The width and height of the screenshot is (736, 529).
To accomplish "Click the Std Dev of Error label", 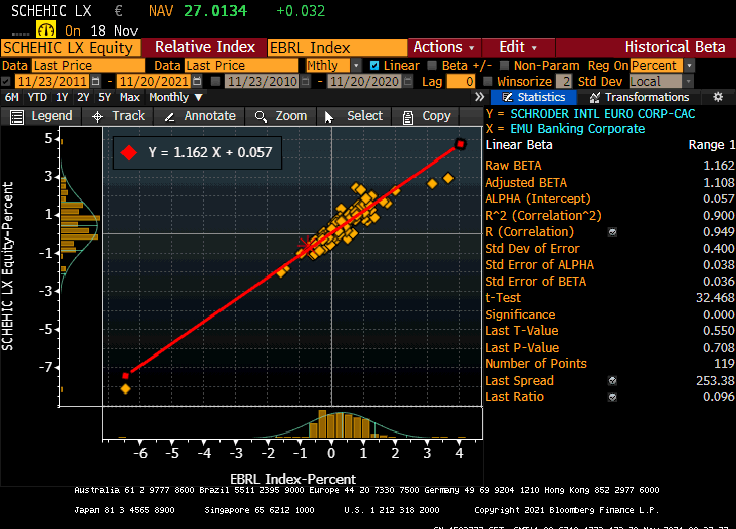I will point(532,249).
